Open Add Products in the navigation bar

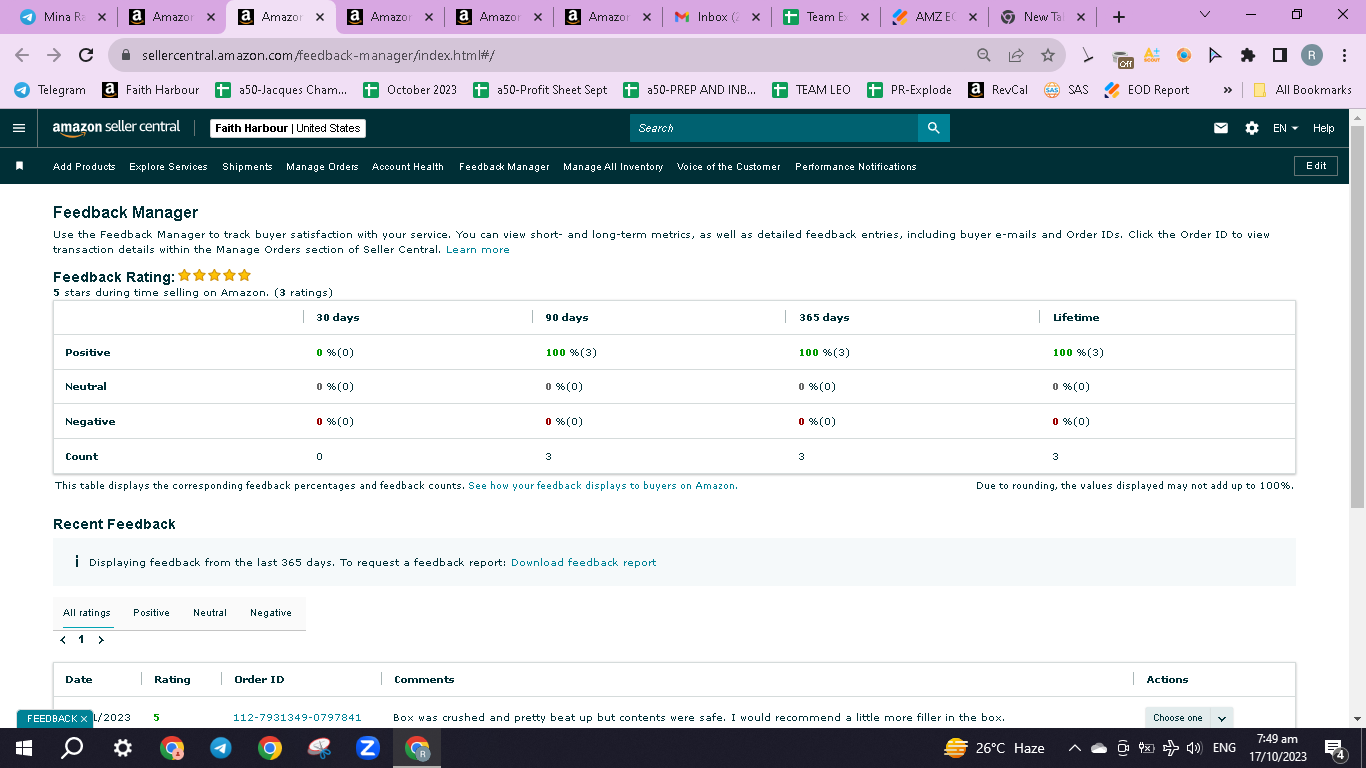84,167
